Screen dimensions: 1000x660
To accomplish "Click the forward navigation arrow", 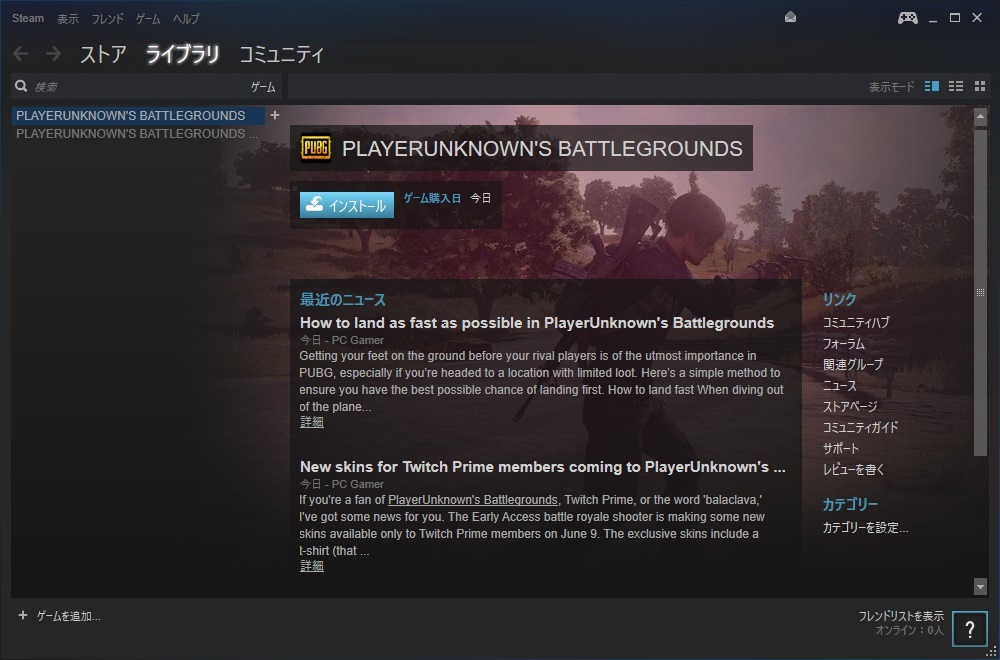I will tap(54, 54).
